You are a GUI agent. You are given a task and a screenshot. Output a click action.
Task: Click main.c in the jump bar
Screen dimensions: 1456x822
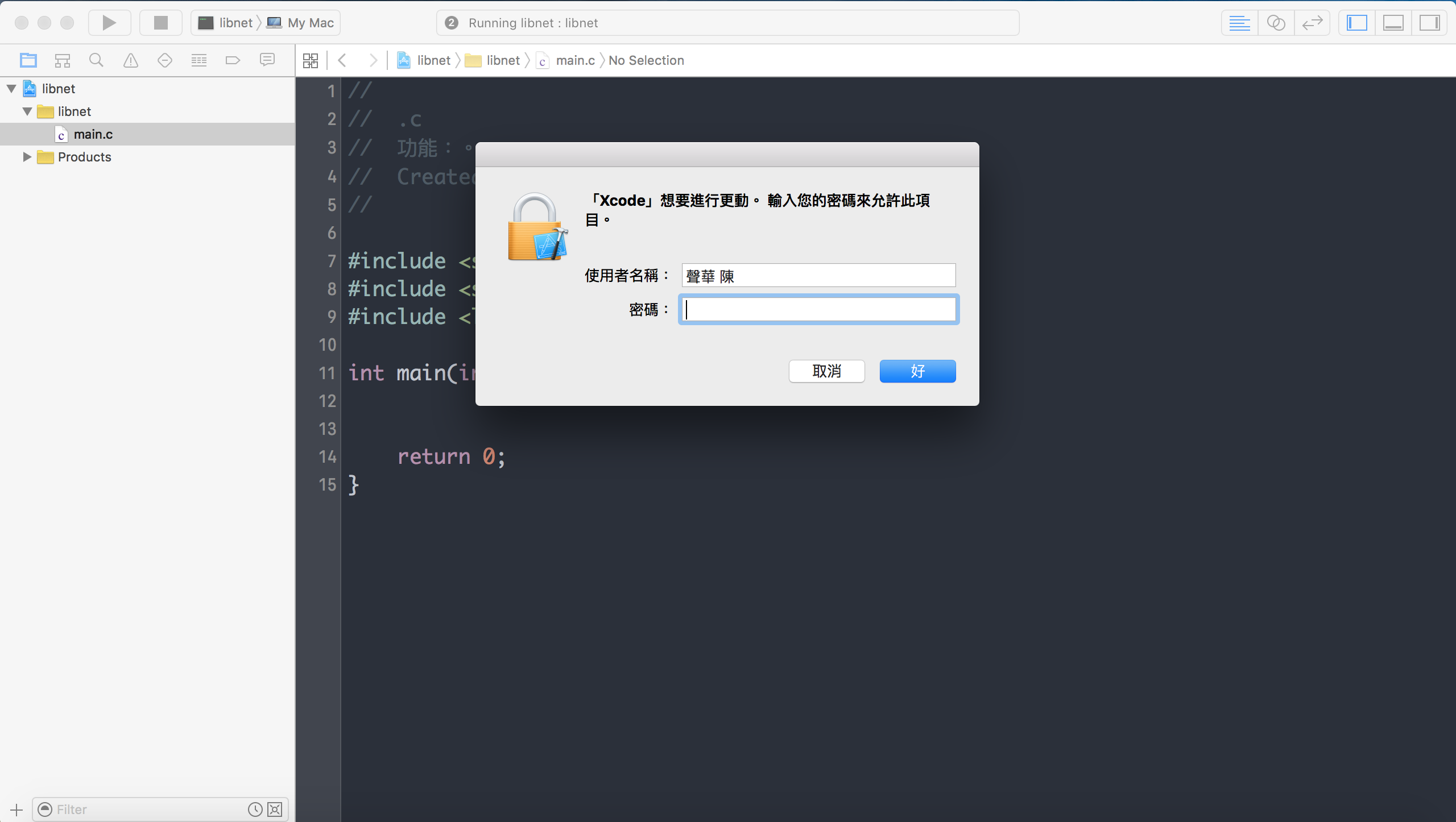(x=574, y=60)
